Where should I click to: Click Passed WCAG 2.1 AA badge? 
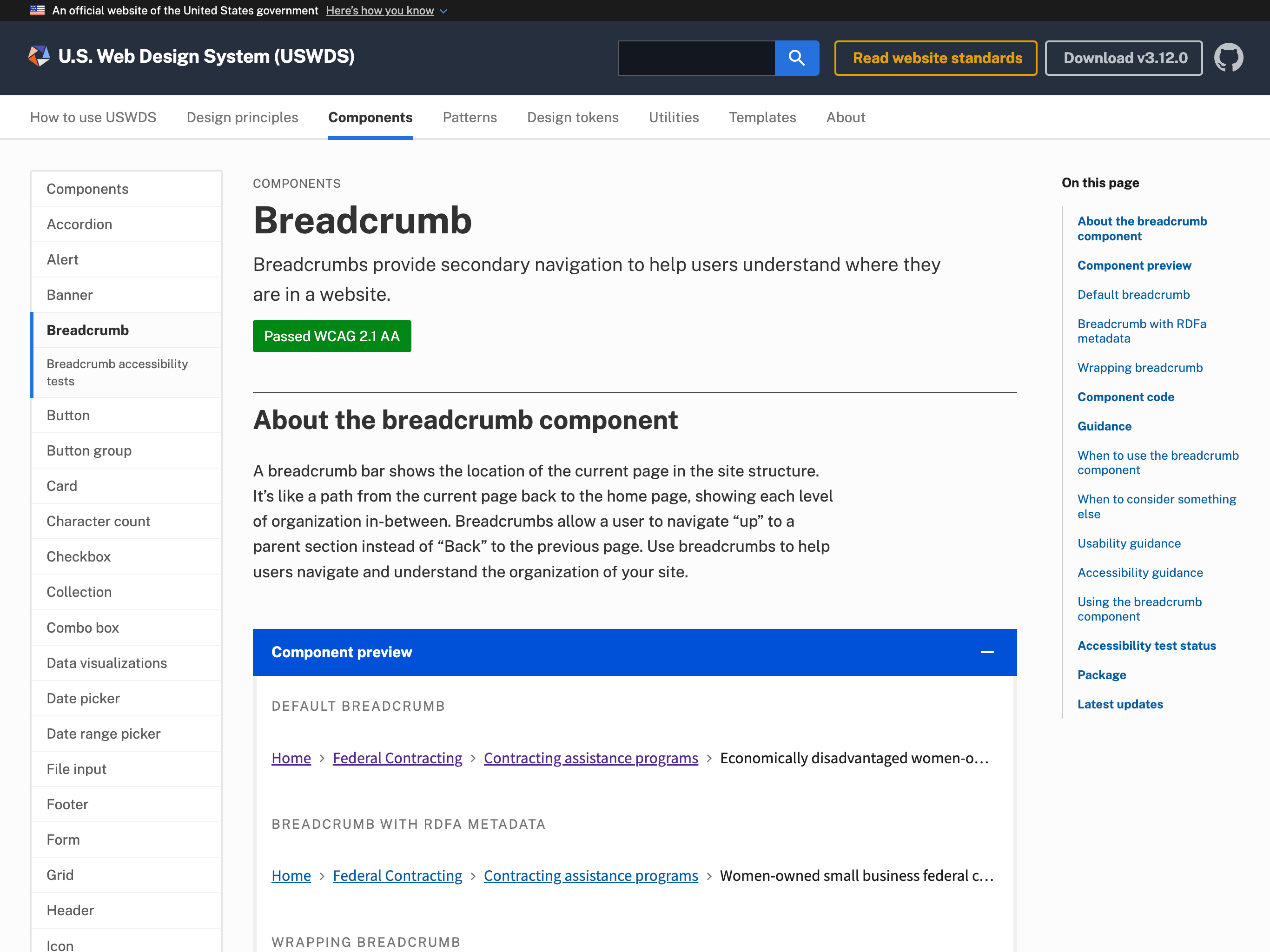(332, 336)
